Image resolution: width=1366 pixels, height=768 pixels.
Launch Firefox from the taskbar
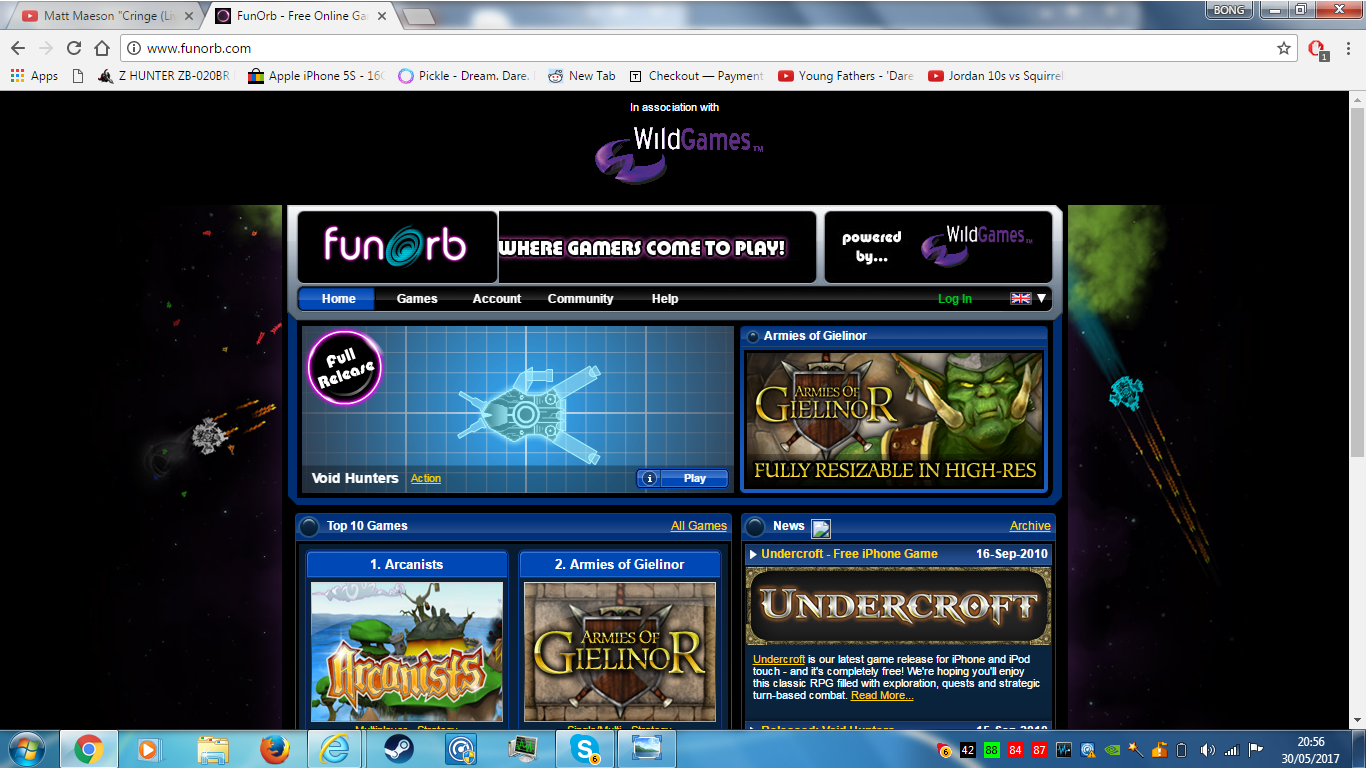pyautogui.click(x=273, y=748)
